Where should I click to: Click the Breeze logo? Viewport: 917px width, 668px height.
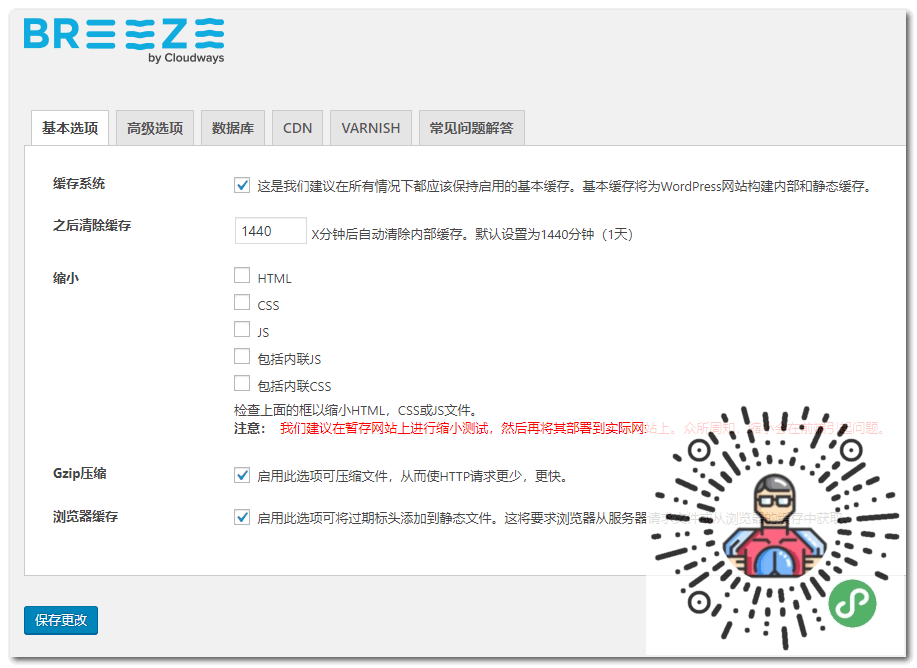tap(120, 37)
